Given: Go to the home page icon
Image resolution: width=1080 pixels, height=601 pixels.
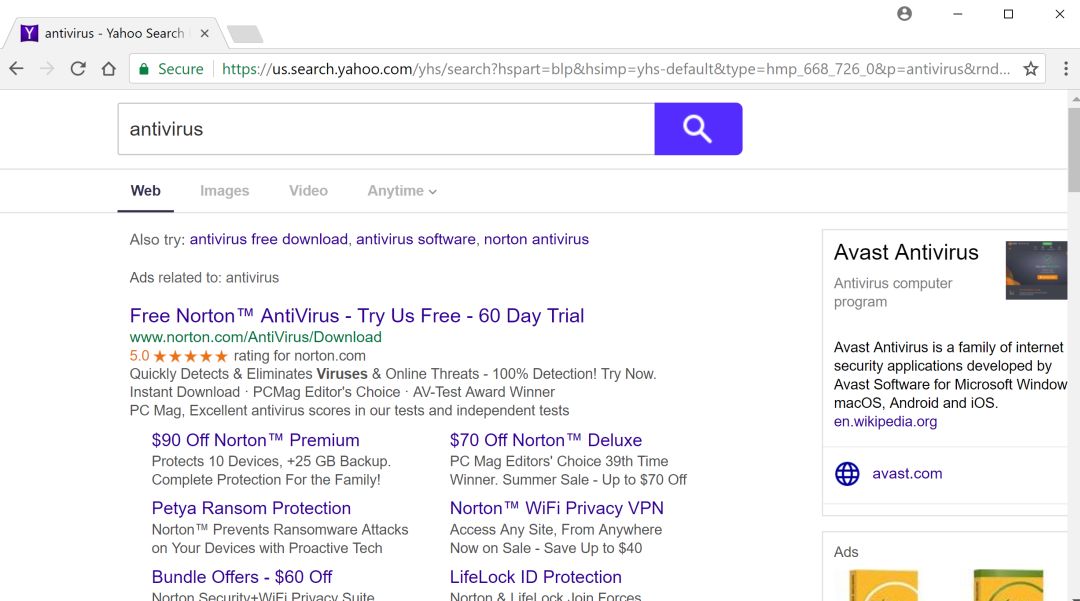Looking at the screenshot, I should (x=109, y=69).
